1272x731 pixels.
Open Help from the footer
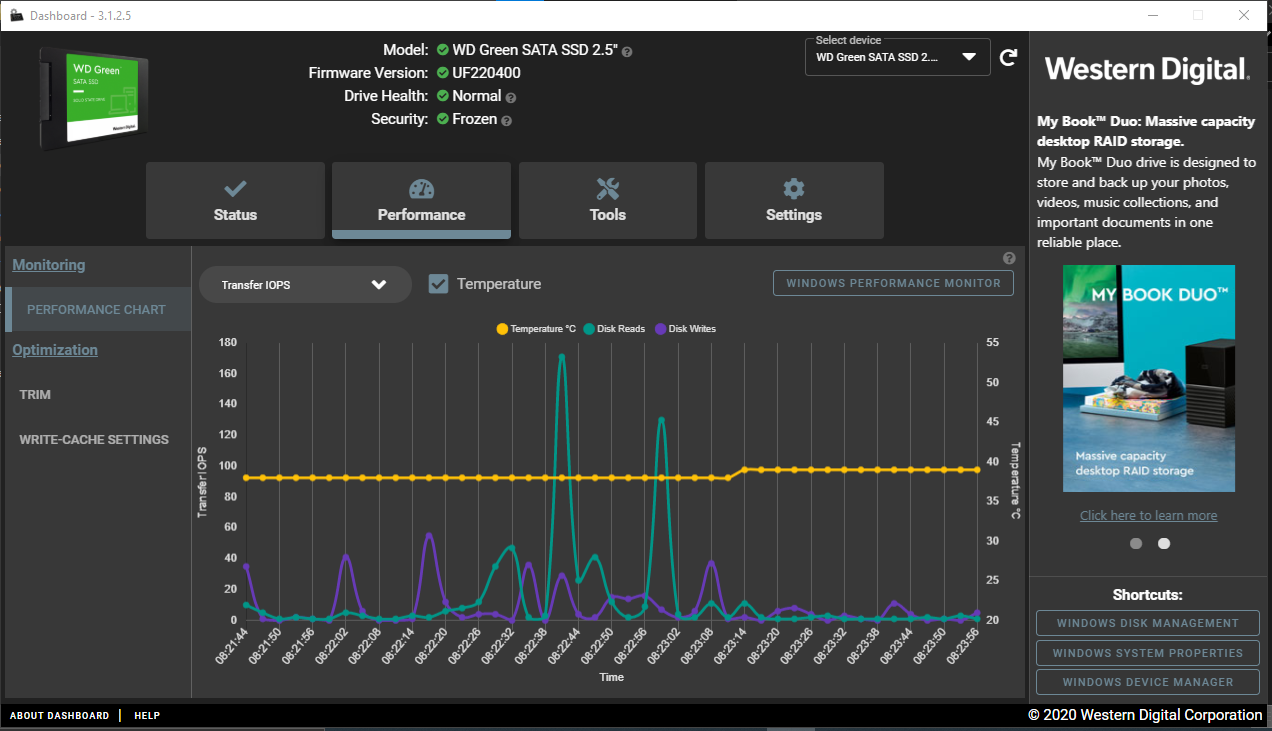(147, 716)
